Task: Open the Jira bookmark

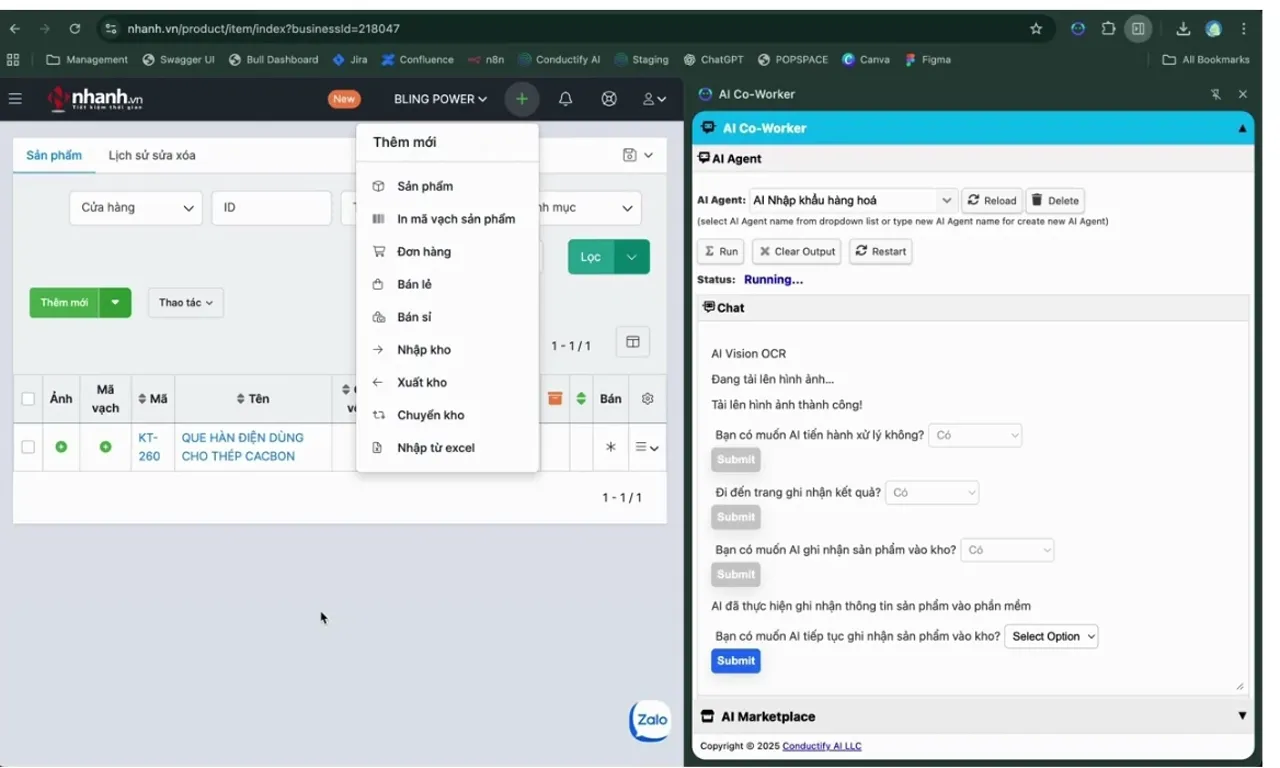Action: click(x=350, y=60)
